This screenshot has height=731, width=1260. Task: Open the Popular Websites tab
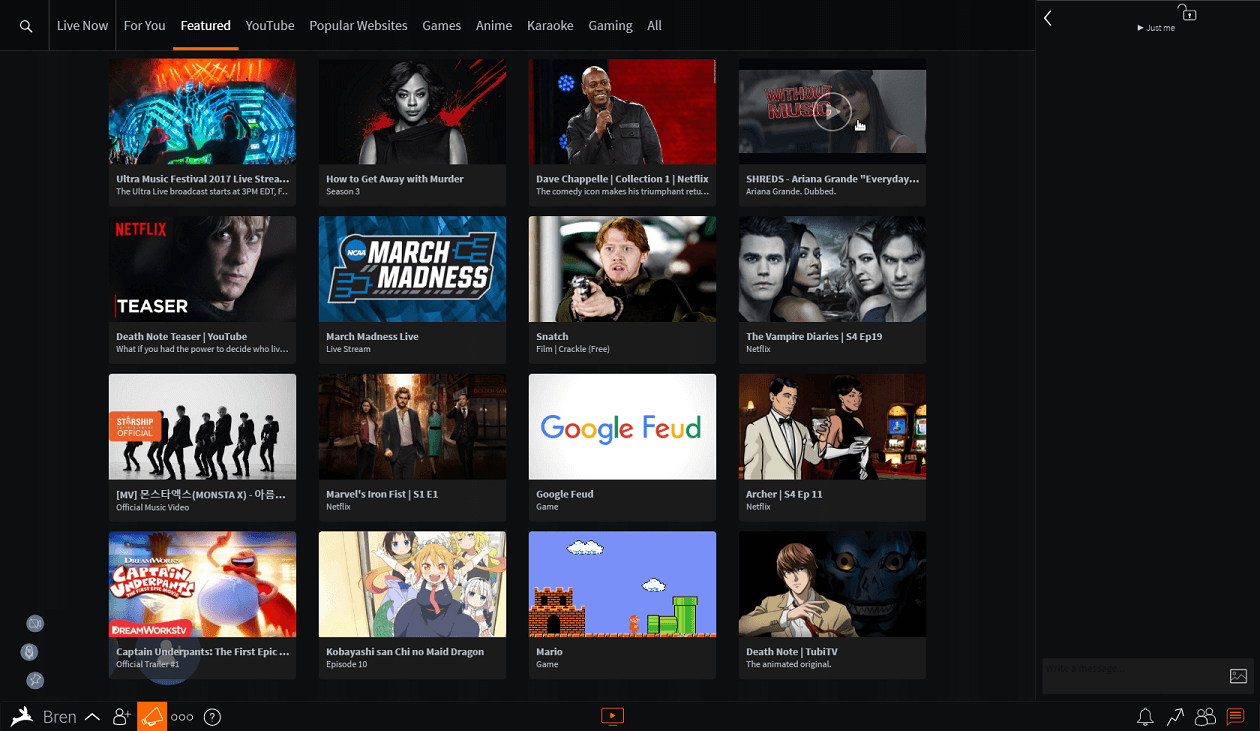358,26
